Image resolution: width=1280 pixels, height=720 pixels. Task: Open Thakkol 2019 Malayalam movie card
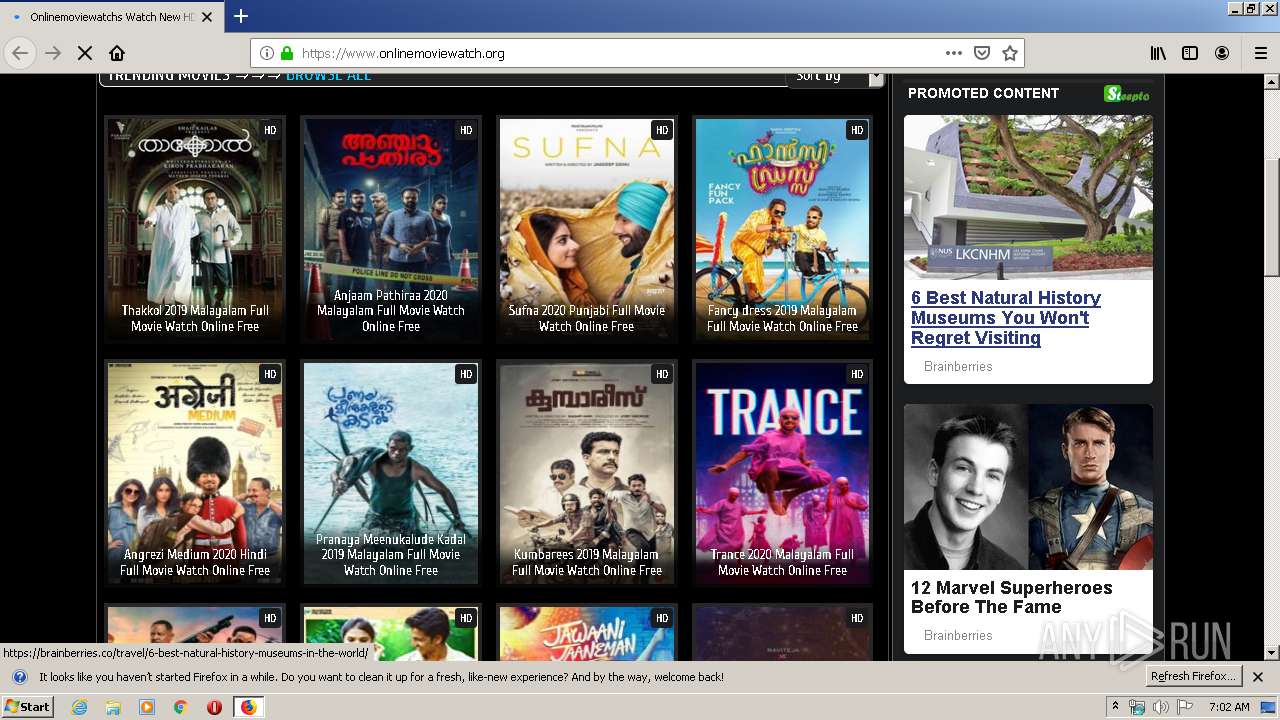coord(195,229)
